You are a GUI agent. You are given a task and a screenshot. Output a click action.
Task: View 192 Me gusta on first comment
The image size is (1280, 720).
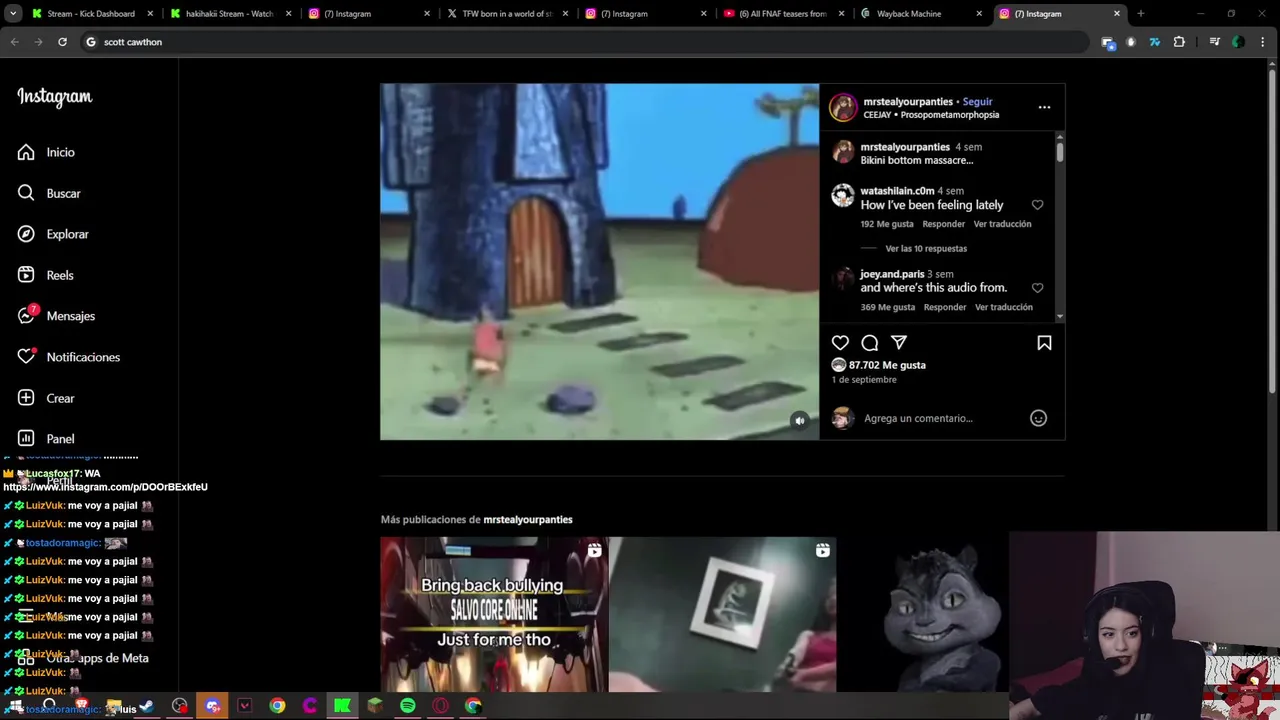click(x=887, y=224)
